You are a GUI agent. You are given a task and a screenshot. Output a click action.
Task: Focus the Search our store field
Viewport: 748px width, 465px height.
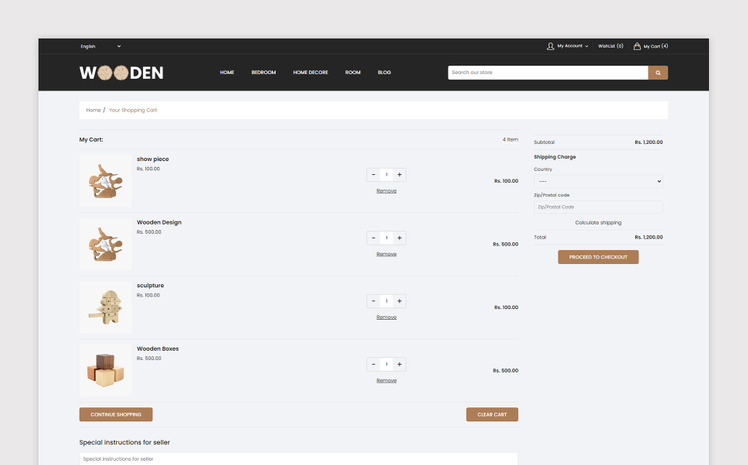[548, 72]
